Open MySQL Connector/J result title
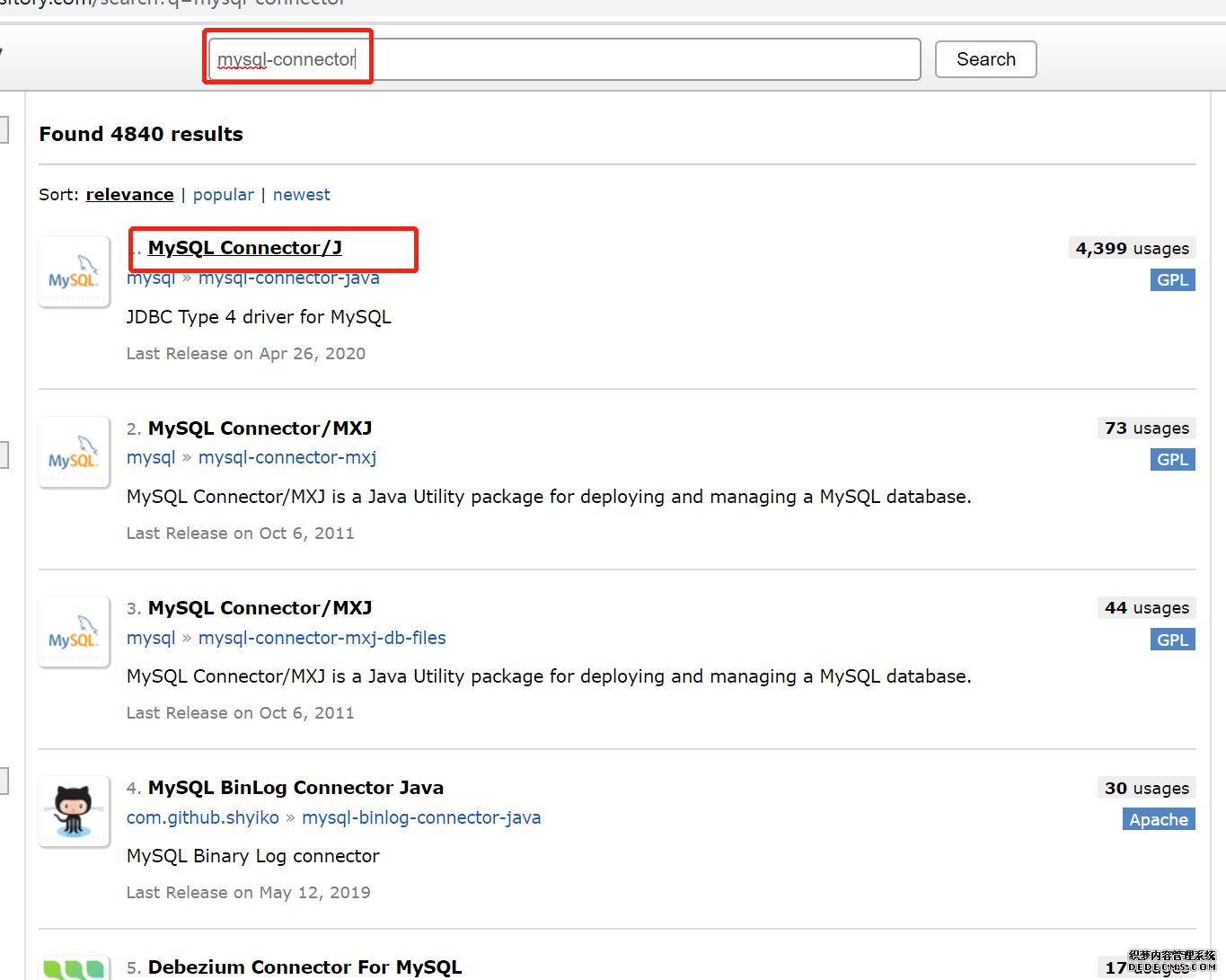The image size is (1226, 980). point(244,248)
